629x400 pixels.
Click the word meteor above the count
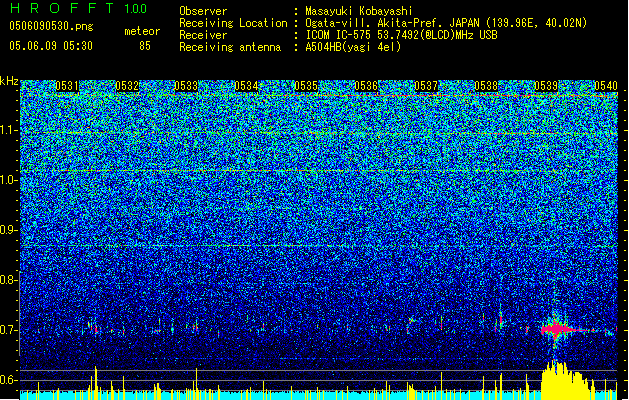click(142, 31)
